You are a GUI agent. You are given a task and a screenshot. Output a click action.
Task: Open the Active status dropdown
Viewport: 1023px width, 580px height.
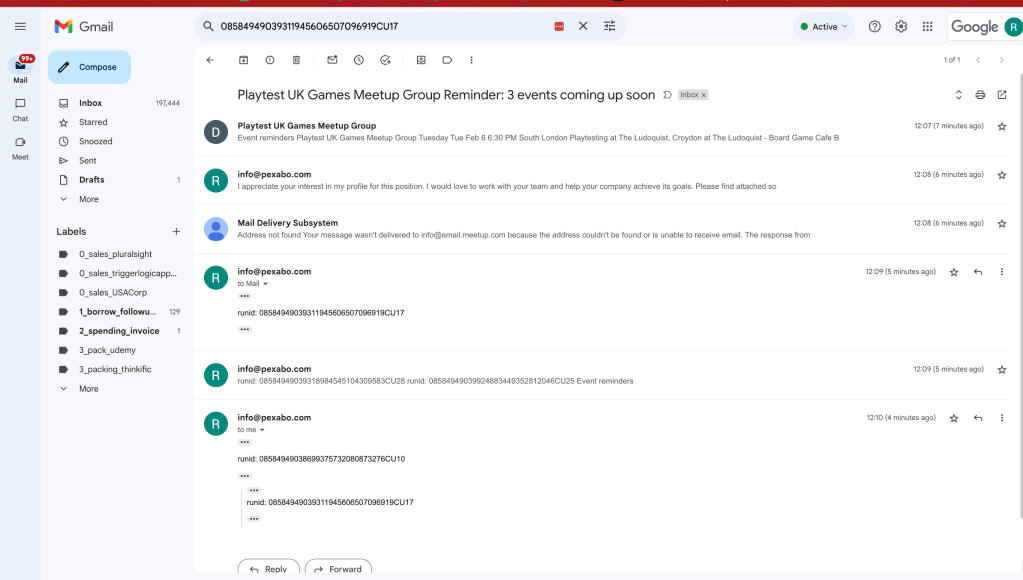point(824,27)
